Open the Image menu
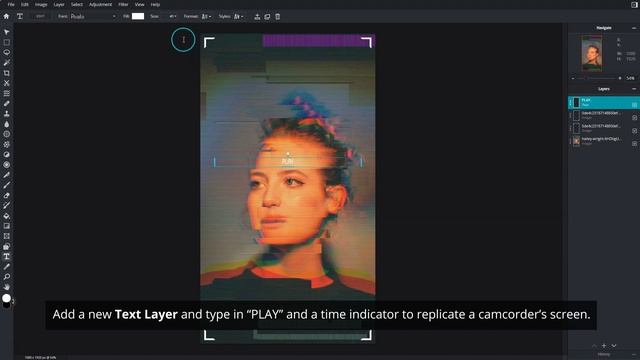The height and width of the screenshot is (360, 640). point(41,4)
